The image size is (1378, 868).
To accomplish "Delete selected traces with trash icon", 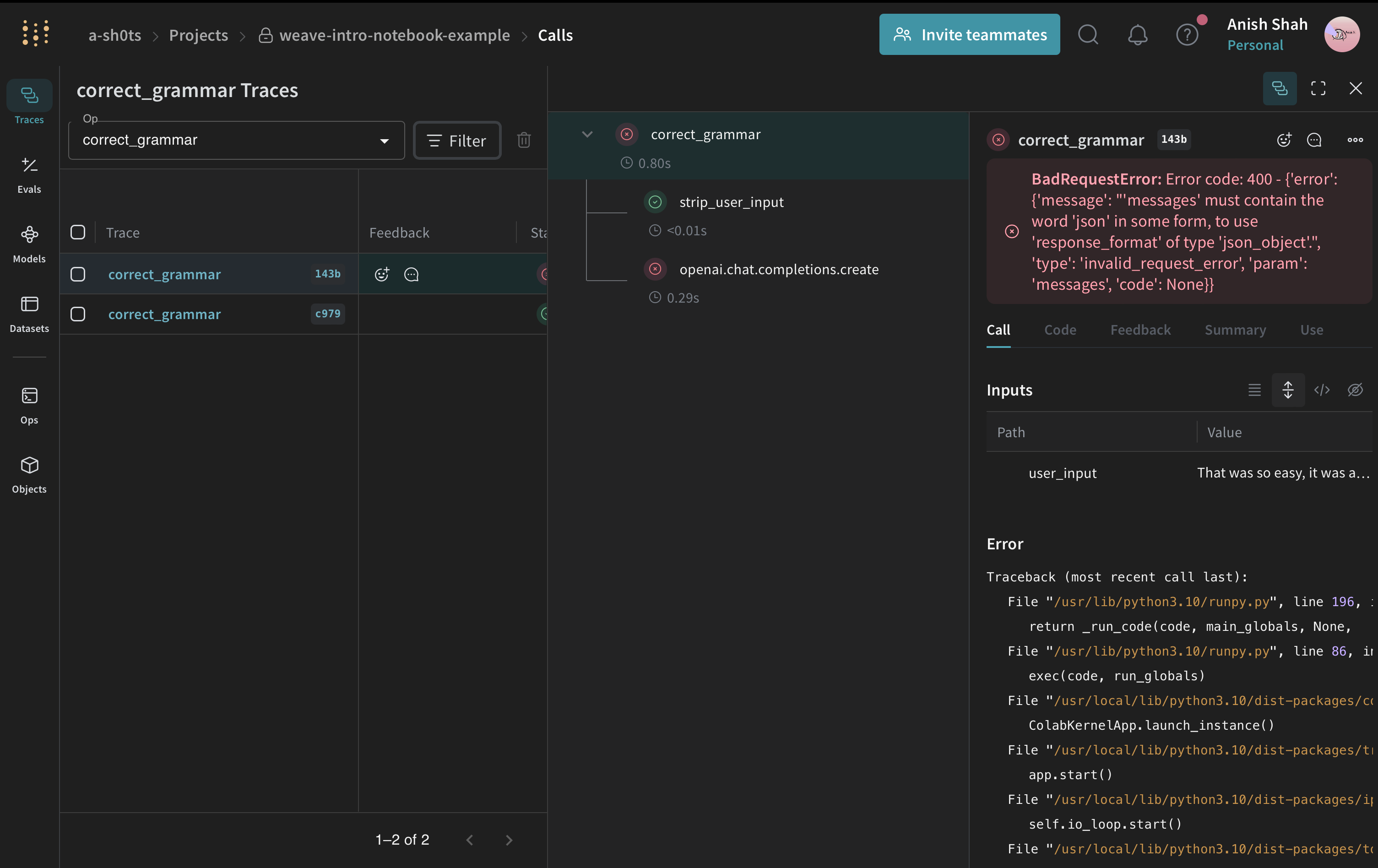I will (524, 140).
